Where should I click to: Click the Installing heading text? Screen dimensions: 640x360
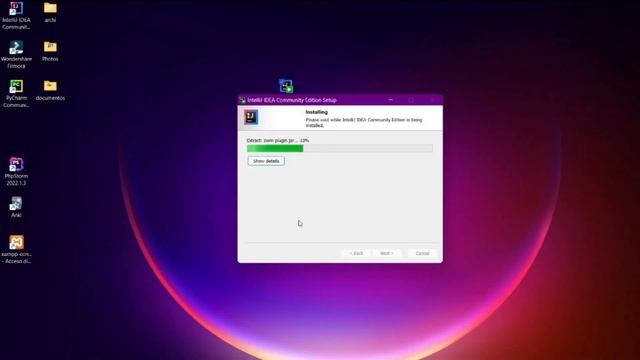coord(317,112)
